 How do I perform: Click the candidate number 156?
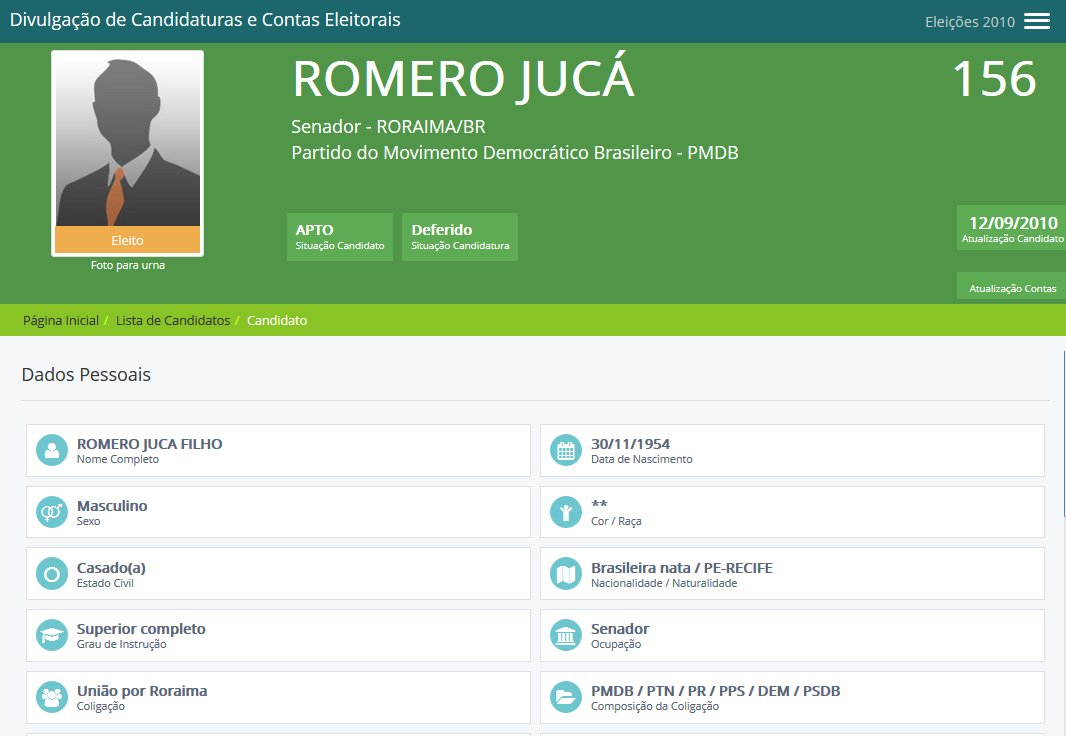[994, 79]
